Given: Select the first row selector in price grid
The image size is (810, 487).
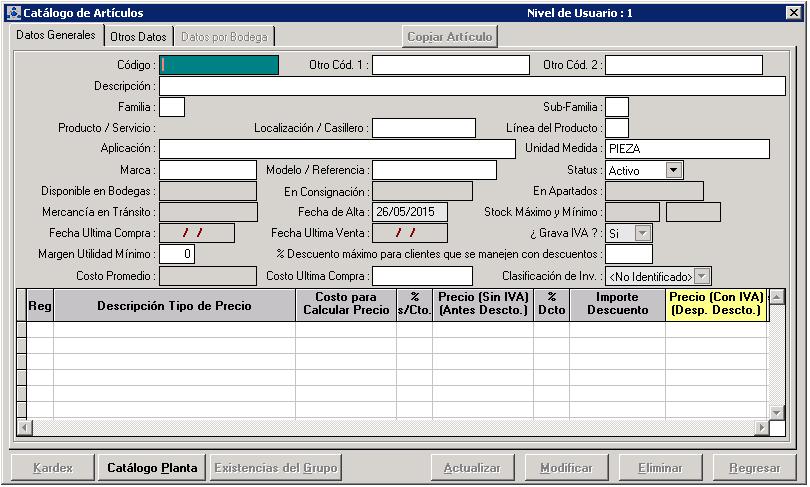Looking at the screenshot, I should [x=21, y=328].
